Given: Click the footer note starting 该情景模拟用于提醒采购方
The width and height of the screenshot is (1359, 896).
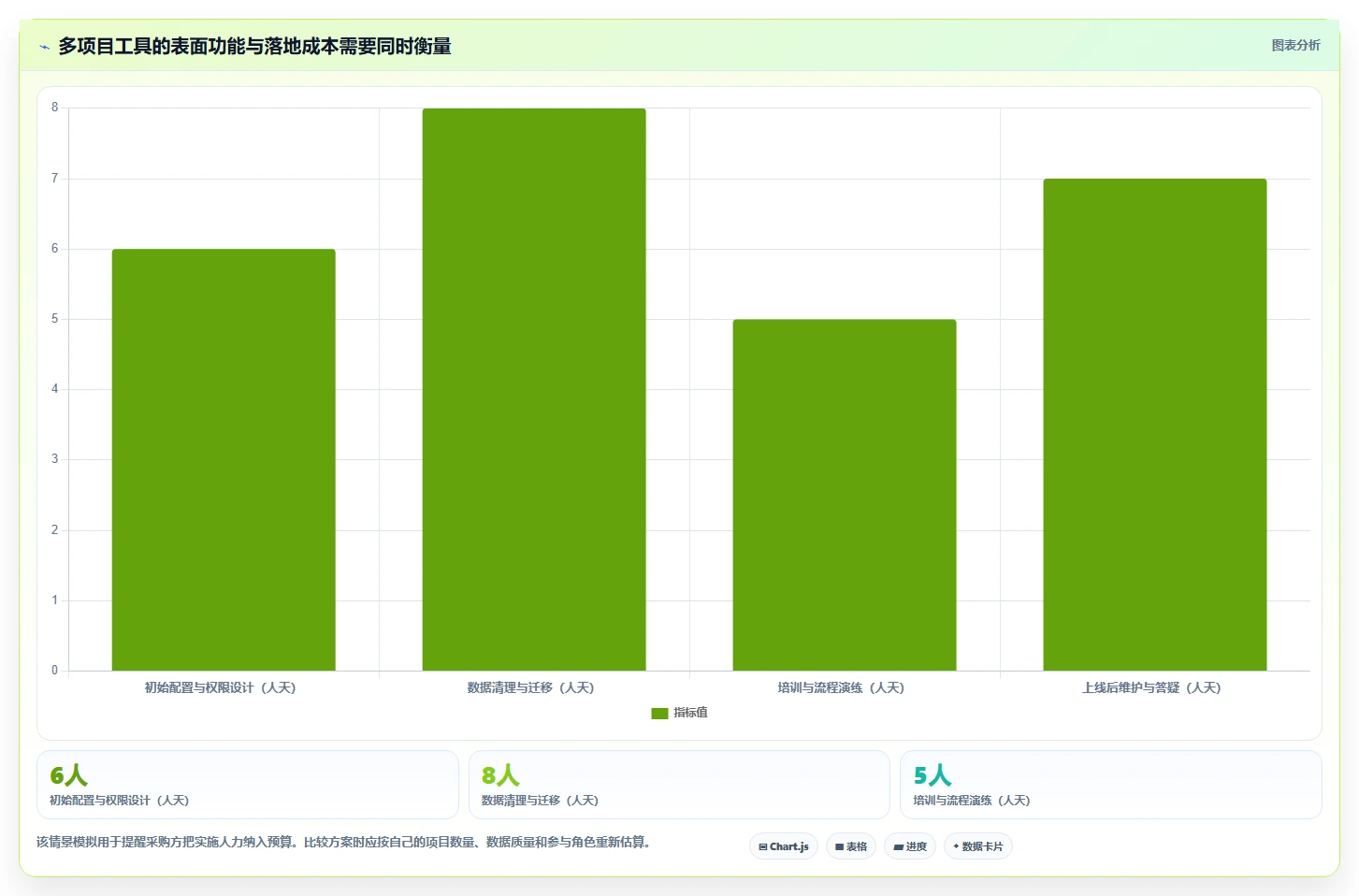Looking at the screenshot, I should click(343, 842).
